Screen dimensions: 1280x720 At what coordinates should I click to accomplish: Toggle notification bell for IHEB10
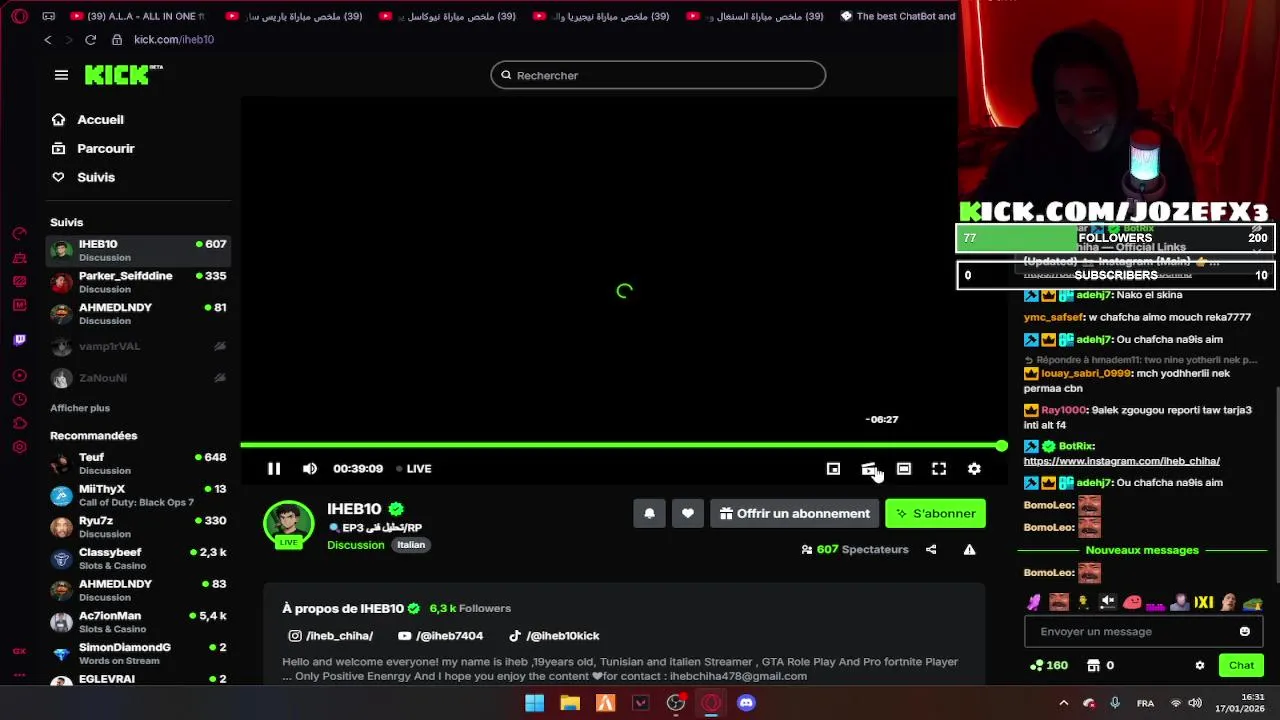pos(649,513)
